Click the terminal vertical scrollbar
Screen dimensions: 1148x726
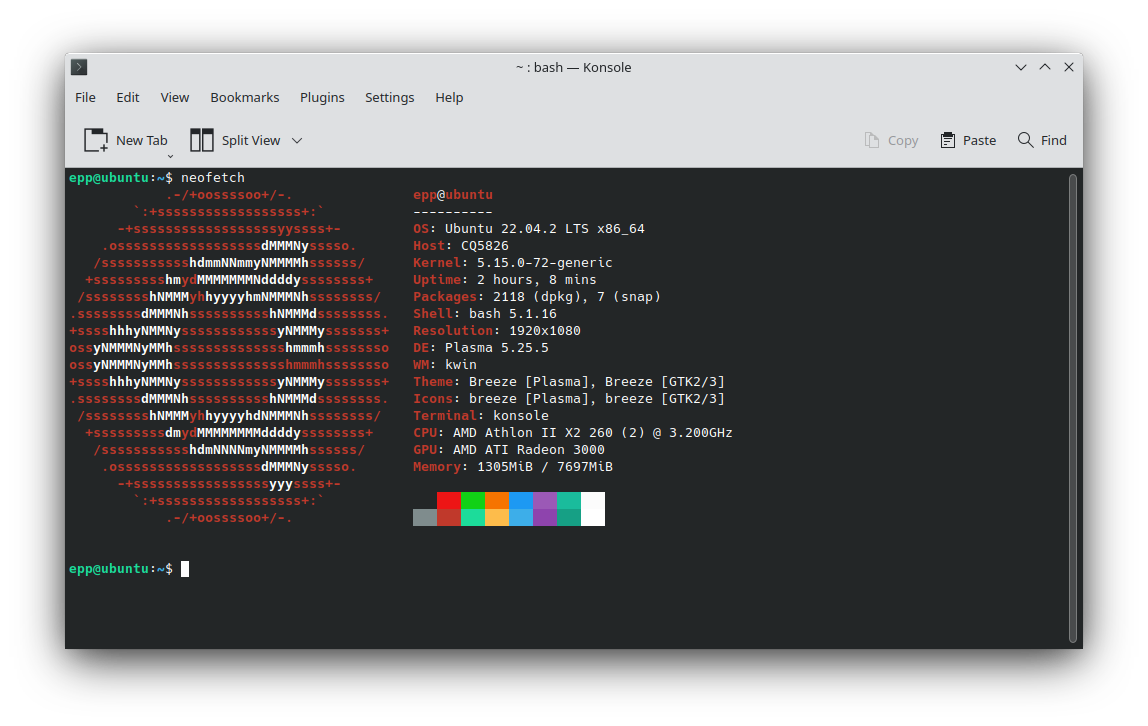tap(1073, 407)
